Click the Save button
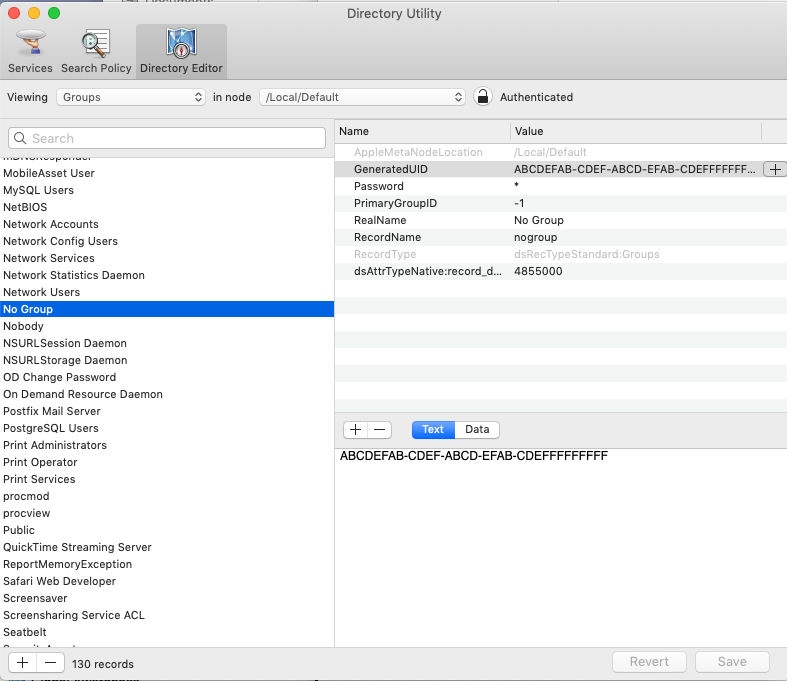The height and width of the screenshot is (681, 787). pyautogui.click(x=732, y=662)
